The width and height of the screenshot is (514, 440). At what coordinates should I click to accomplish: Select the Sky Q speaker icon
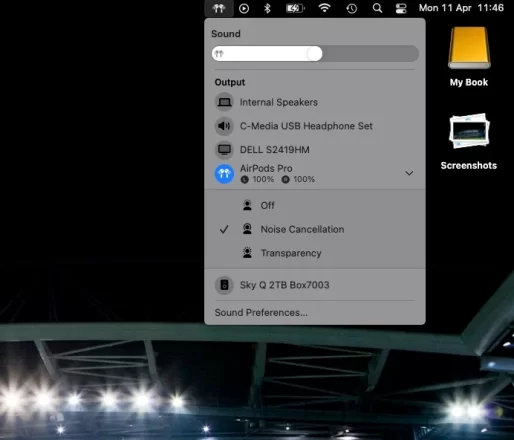coord(224,285)
